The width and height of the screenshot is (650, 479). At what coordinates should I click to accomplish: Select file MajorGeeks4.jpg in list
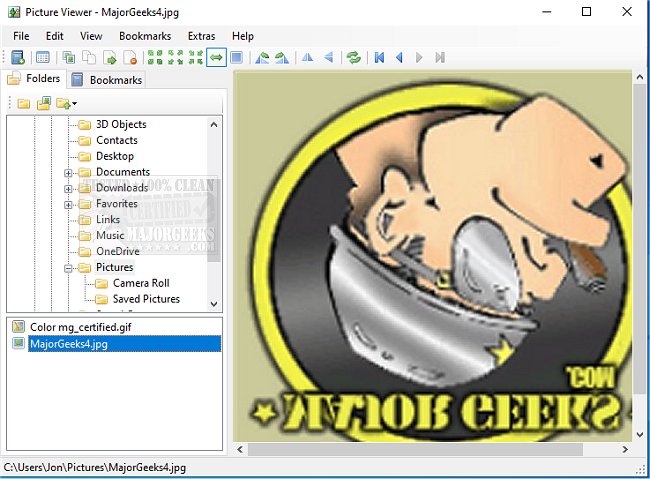[x=124, y=344]
